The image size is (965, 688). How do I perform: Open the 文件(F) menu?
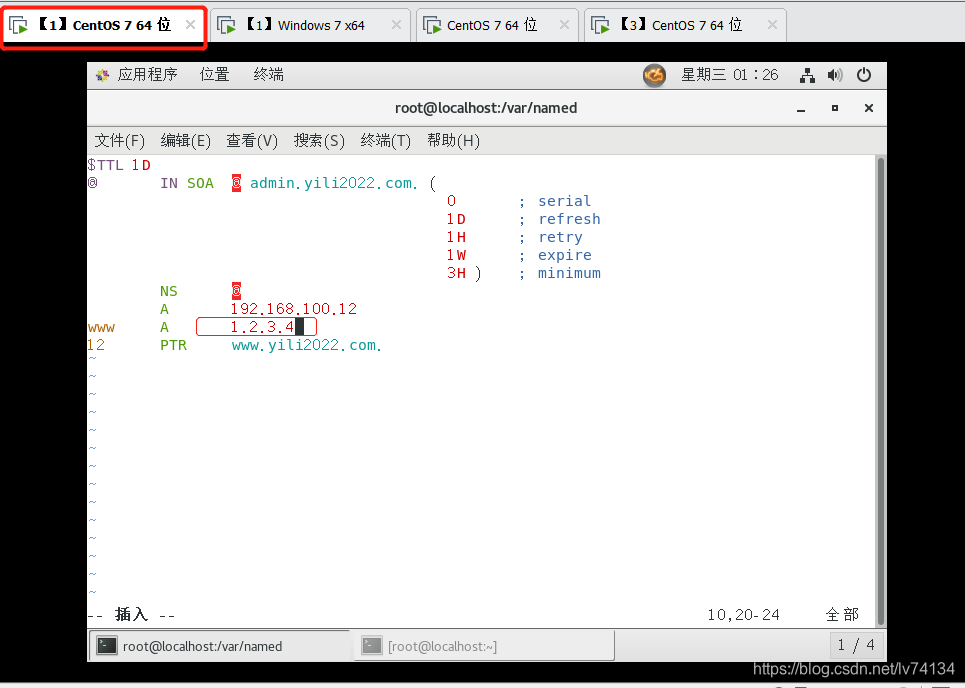(119, 141)
